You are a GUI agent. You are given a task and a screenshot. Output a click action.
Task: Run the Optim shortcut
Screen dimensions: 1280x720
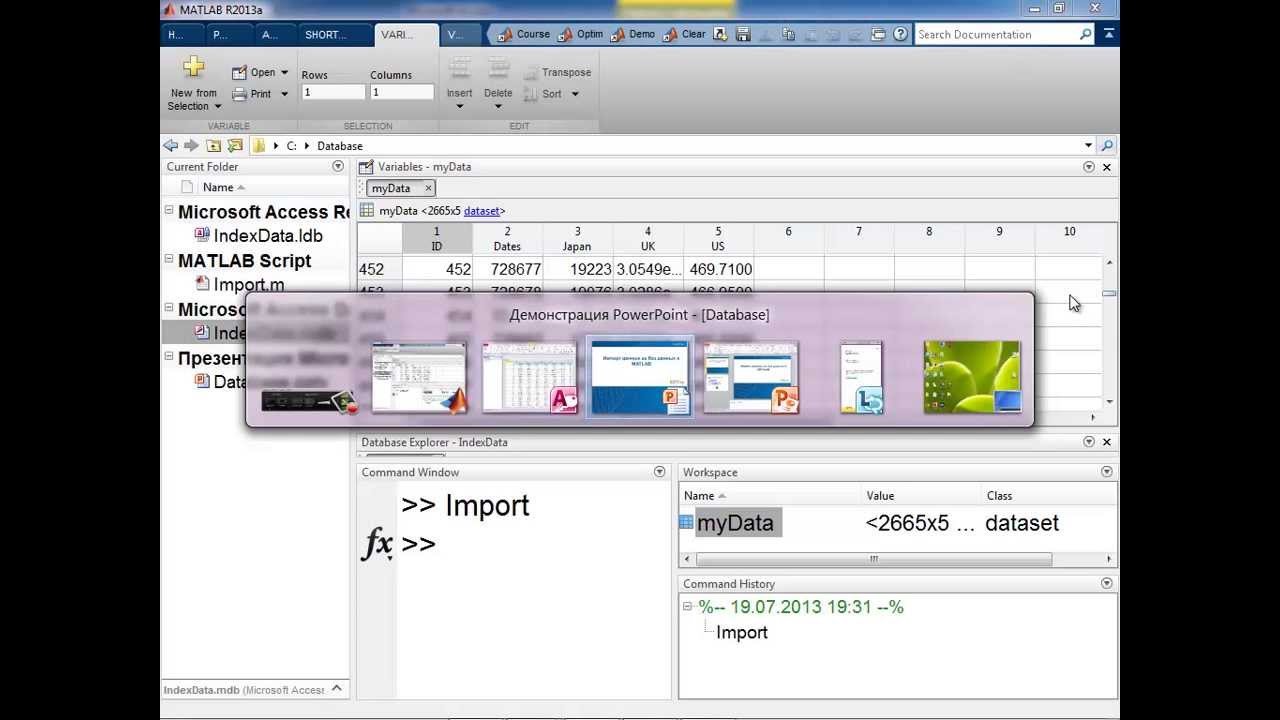(x=580, y=34)
